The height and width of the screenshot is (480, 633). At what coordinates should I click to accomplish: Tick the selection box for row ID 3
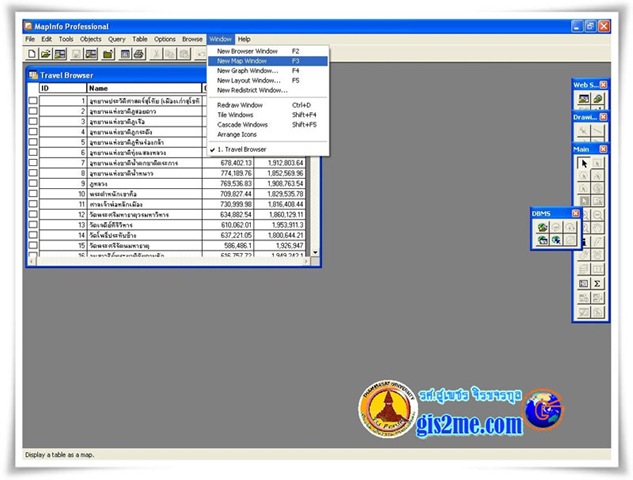[x=33, y=121]
